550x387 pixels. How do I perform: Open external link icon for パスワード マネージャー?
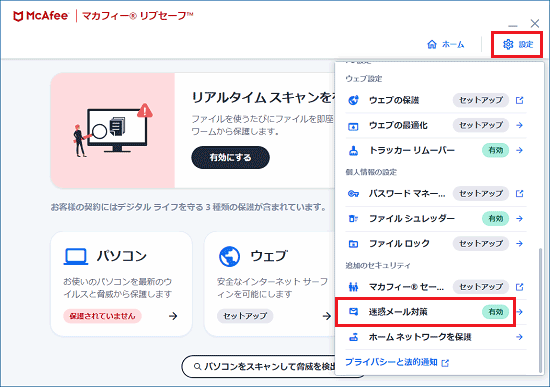[x=519, y=193]
